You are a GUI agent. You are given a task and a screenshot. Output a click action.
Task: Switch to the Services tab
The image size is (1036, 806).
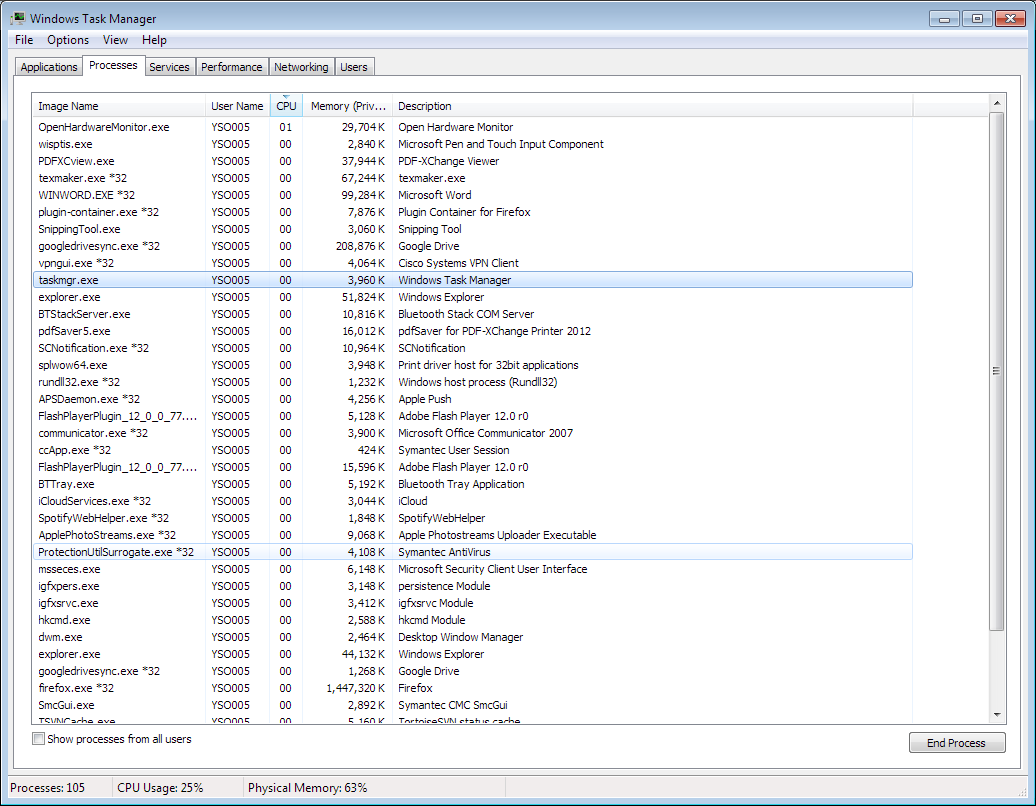[169, 67]
